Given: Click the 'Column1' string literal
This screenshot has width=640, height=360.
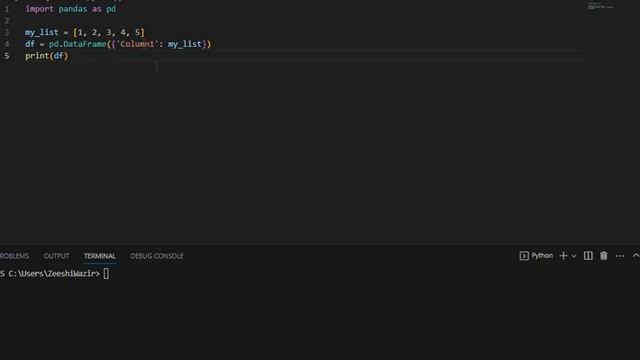Looking at the screenshot, I should [x=137, y=44].
